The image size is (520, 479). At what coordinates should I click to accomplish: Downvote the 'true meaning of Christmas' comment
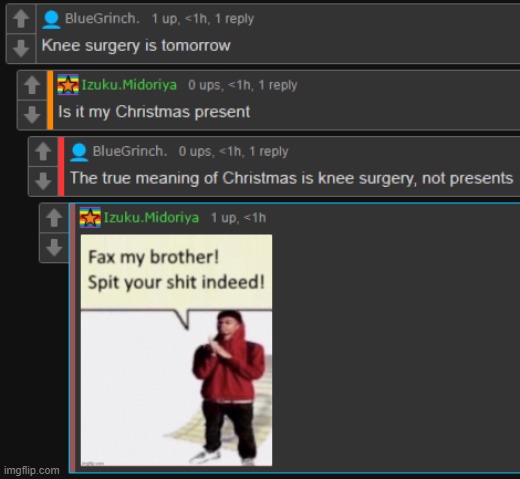43,181
